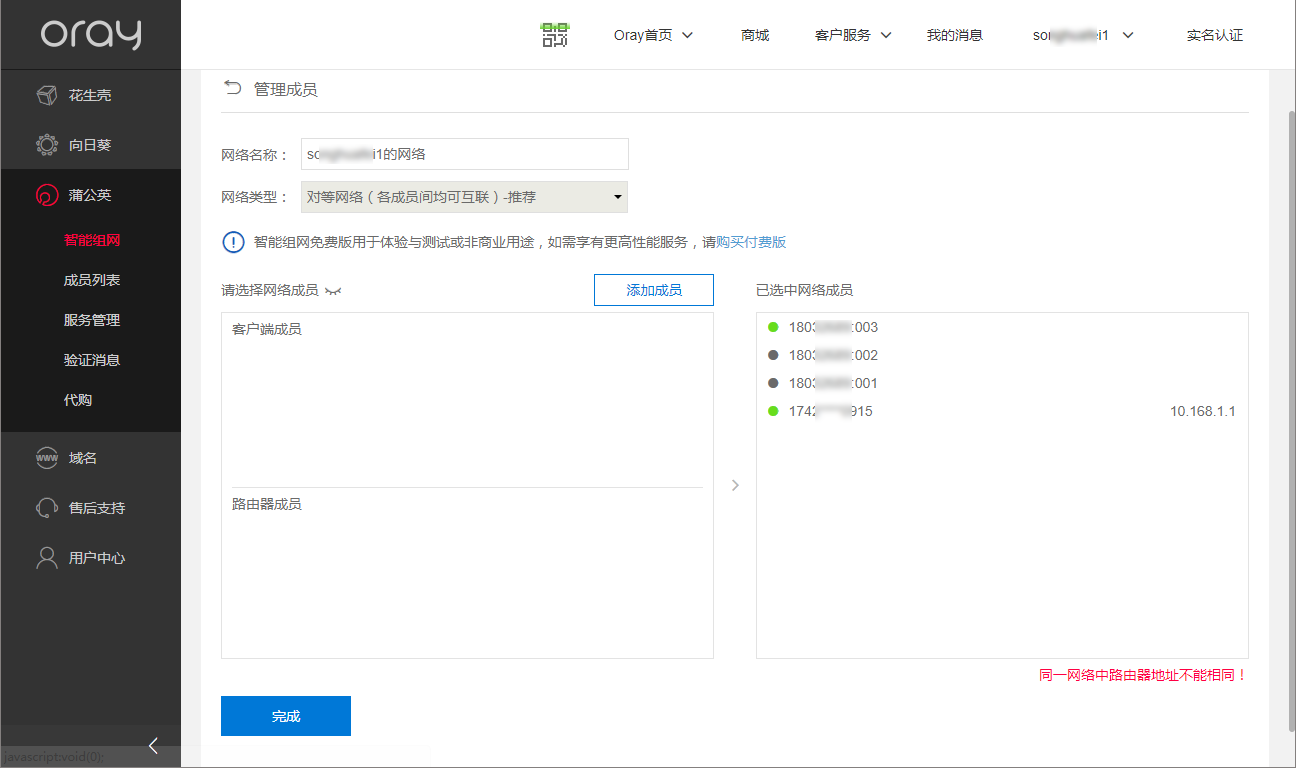Click the 管理成员 page title
This screenshot has height=768, width=1296.
tap(286, 89)
